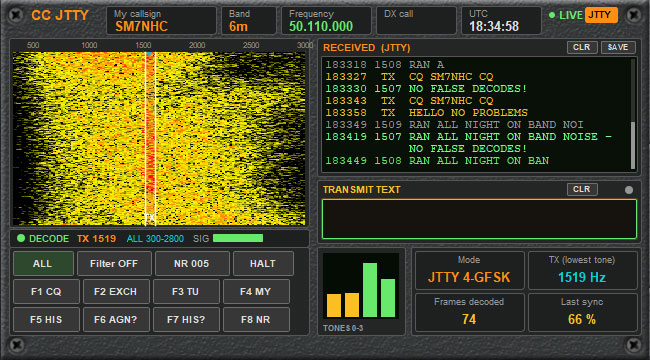Click the 2000 Hz frequency scale label
650x360 pixels.
pos(197,45)
